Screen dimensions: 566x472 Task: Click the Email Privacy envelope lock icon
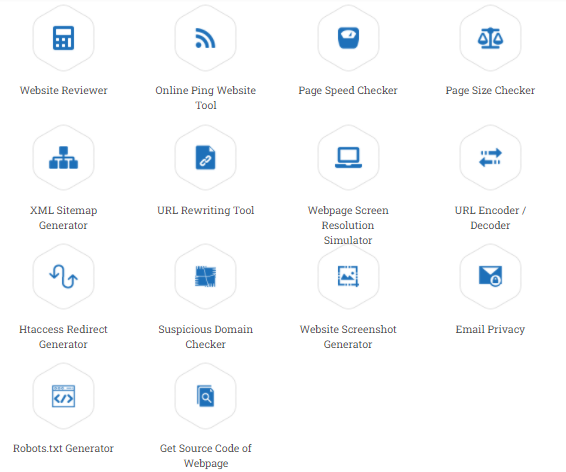point(490,276)
